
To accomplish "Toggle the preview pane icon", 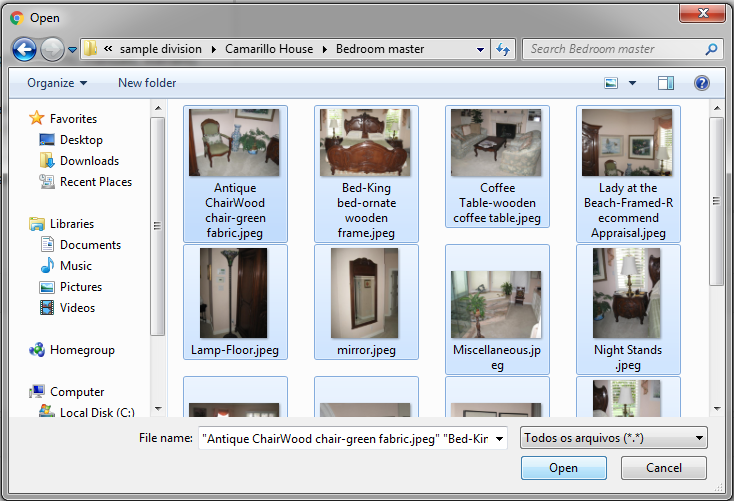I will (666, 83).
